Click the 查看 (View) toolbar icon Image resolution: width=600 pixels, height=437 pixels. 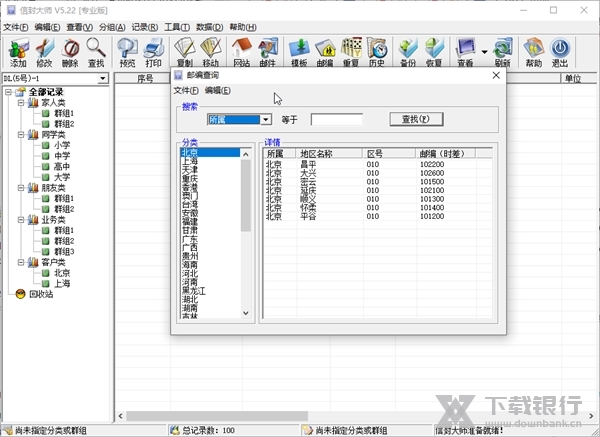pyautogui.click(x=465, y=52)
